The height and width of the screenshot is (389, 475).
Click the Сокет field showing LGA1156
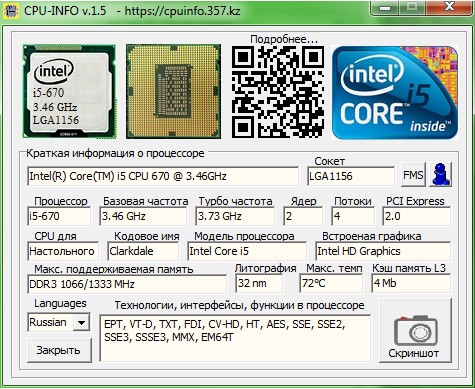click(351, 176)
